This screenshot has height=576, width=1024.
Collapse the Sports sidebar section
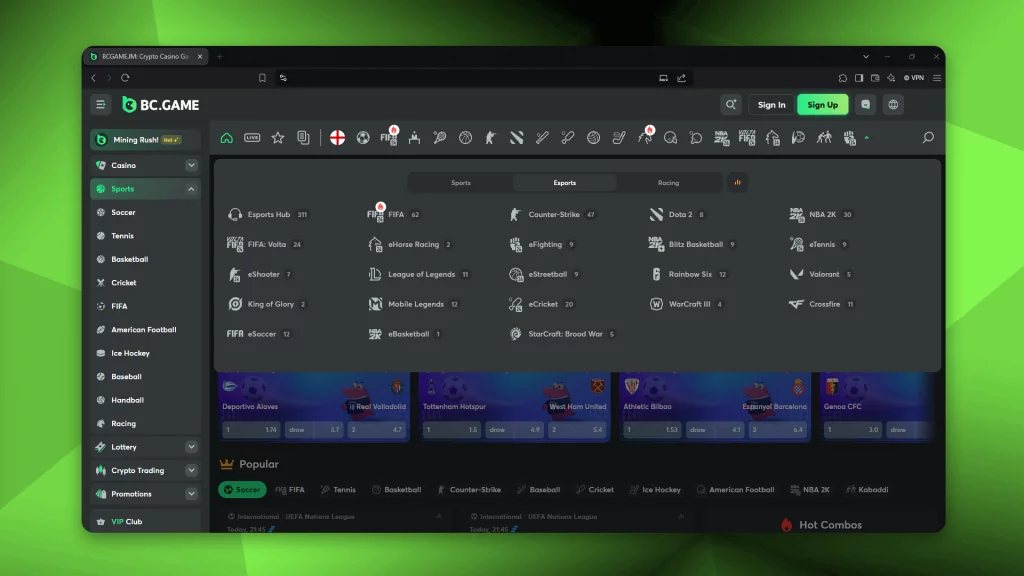(191, 189)
